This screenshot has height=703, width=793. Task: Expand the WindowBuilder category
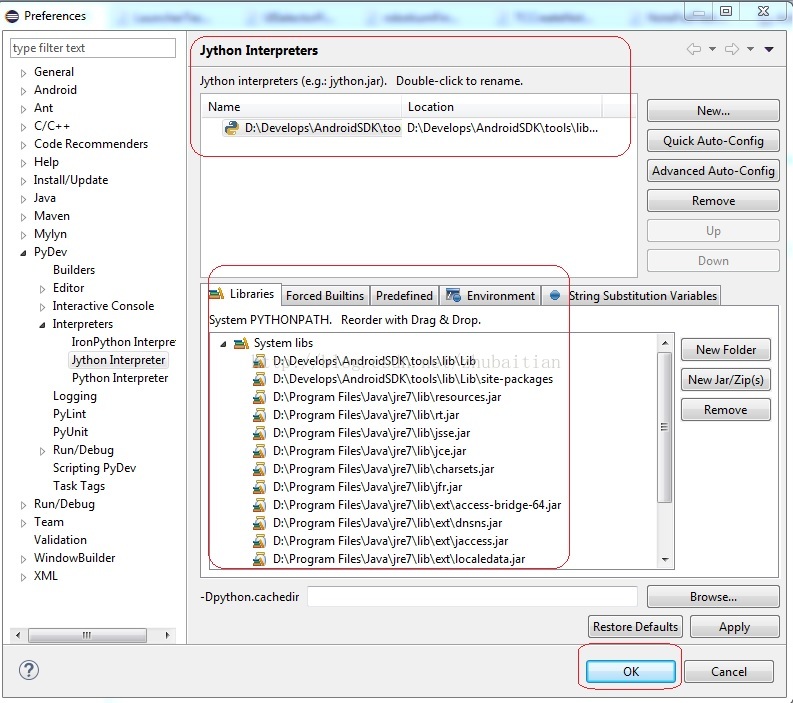(23, 559)
